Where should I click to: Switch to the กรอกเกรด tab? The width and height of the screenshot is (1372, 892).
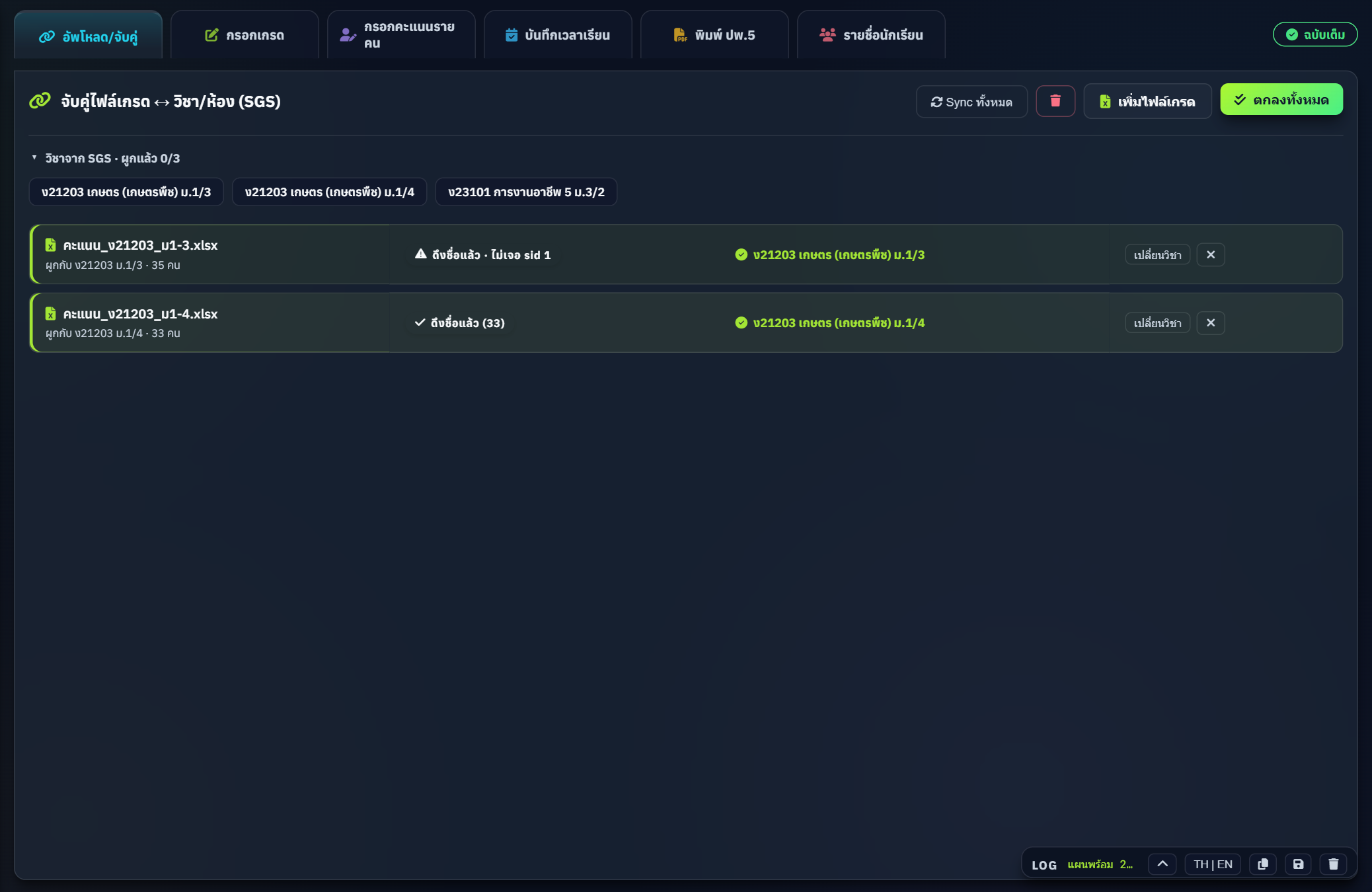tap(245, 35)
